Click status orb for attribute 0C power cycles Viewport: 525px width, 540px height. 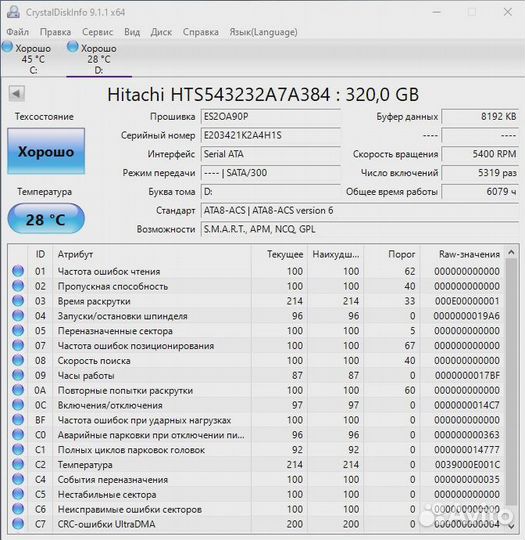pyautogui.click(x=18, y=405)
